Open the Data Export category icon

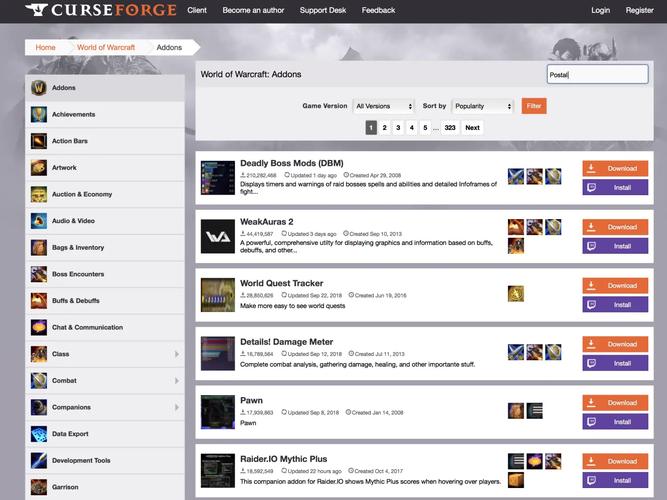tap(39, 434)
